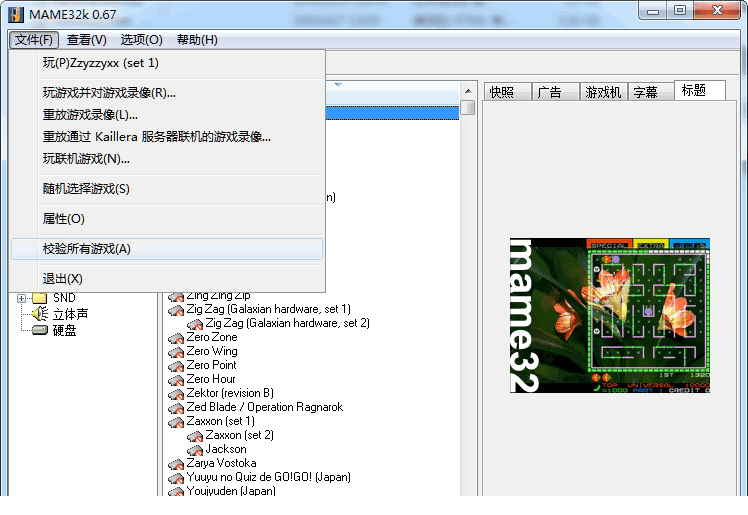Viewport: 748px width, 515px height.
Task: Select Zarya Vostoka in the list
Action: pyautogui.click(x=221, y=463)
